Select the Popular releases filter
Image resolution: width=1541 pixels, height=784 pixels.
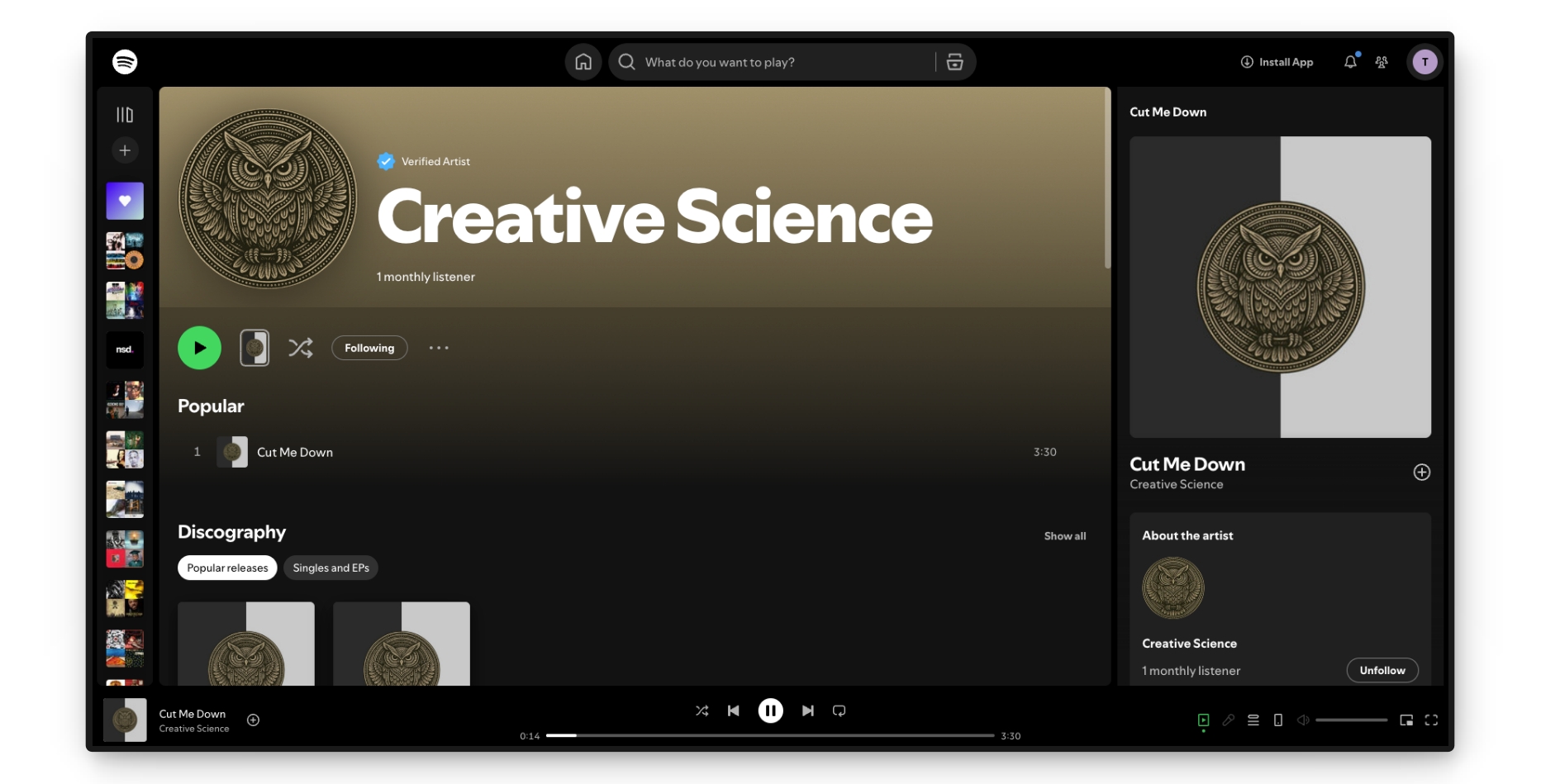[x=227, y=568]
